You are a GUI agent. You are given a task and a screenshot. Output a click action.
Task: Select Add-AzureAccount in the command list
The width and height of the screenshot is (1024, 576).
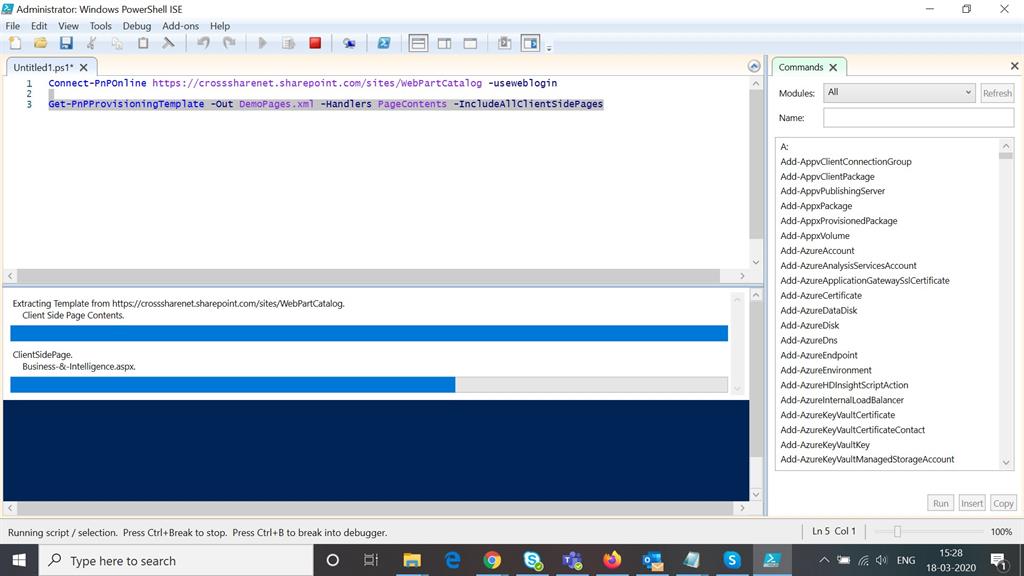click(817, 251)
